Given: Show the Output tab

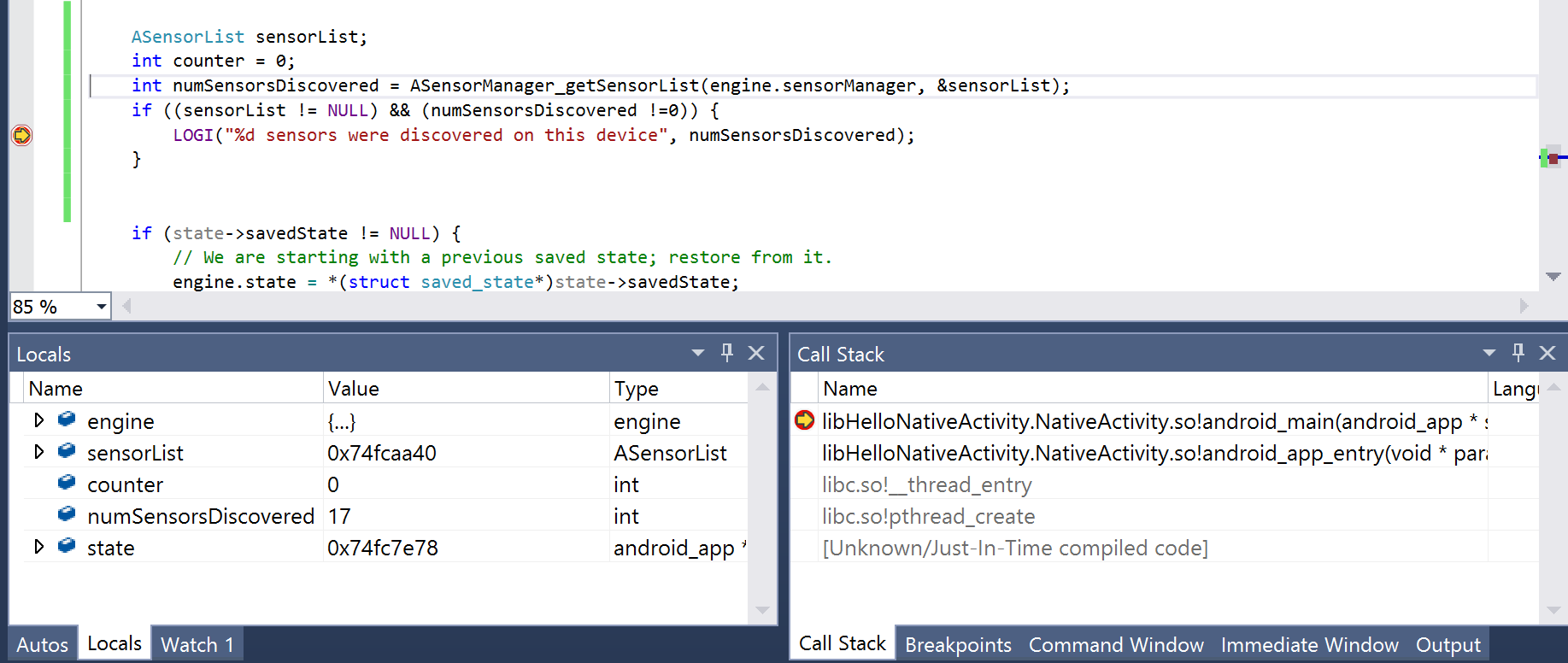Looking at the screenshot, I should coord(1448,645).
